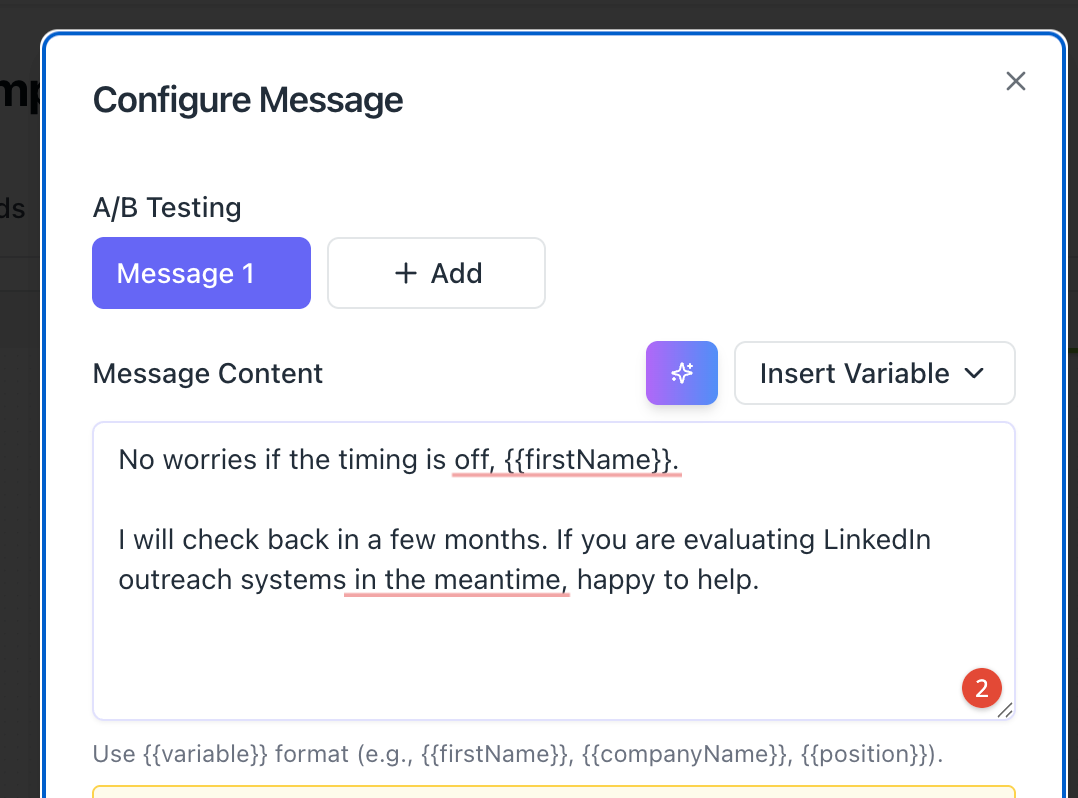
Task: Click the AI sparkle generate button
Action: pyautogui.click(x=682, y=373)
